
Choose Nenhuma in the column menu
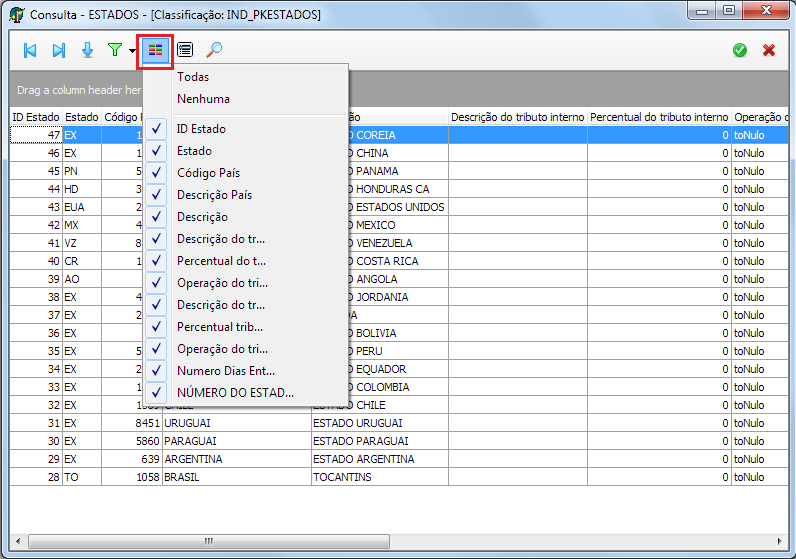(x=203, y=99)
